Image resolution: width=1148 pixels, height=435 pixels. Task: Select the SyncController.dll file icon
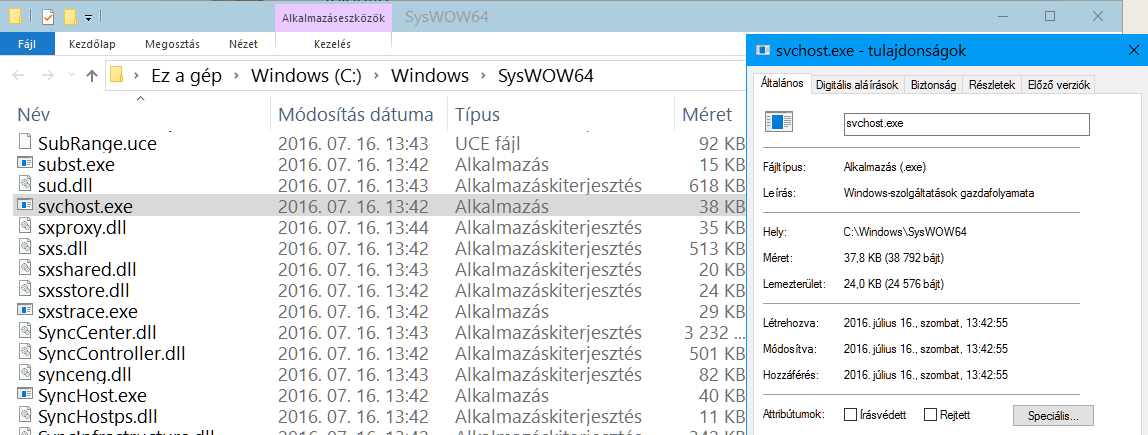[x=25, y=354]
